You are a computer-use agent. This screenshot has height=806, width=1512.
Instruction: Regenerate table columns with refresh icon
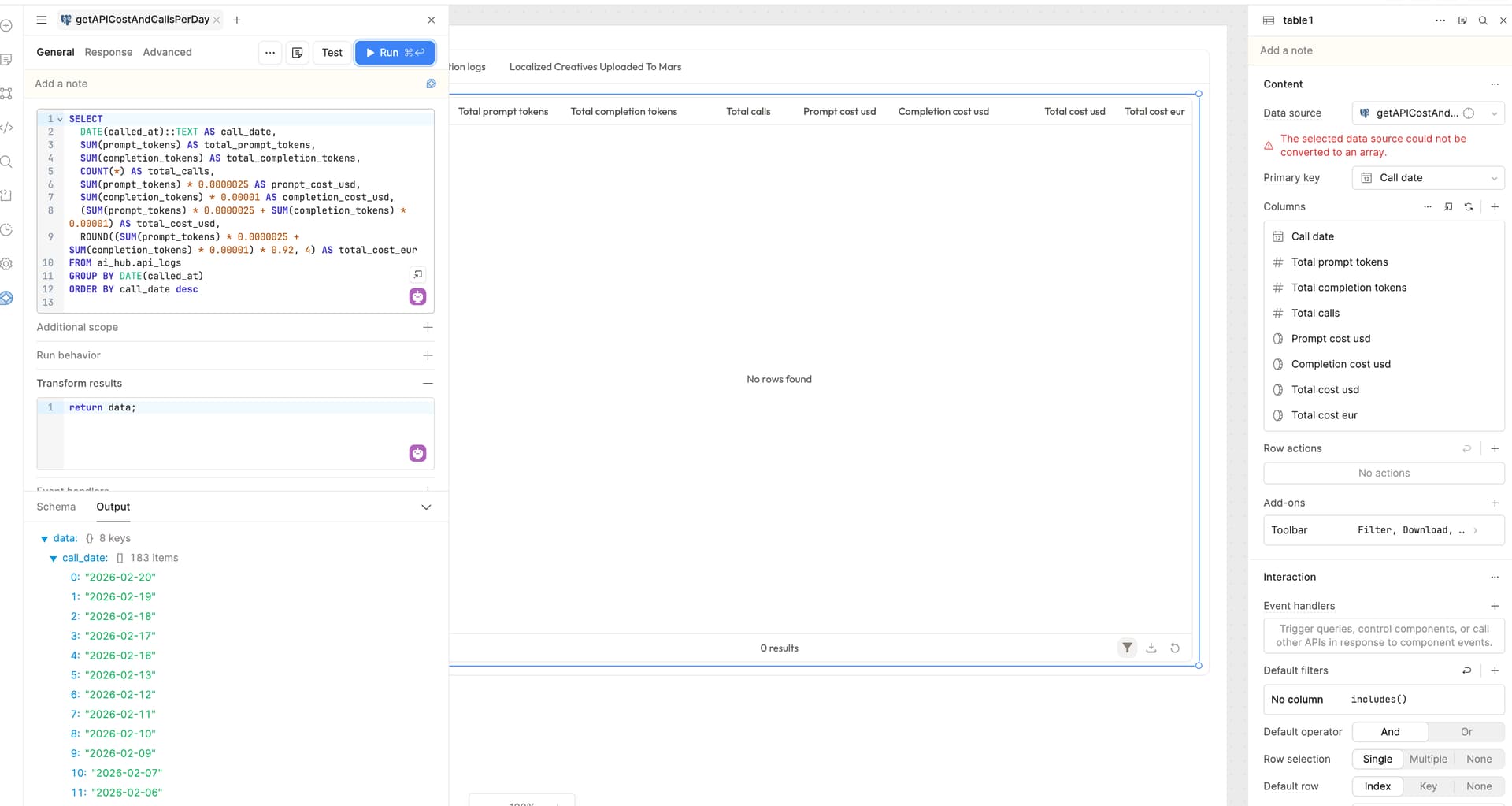pos(1469,206)
